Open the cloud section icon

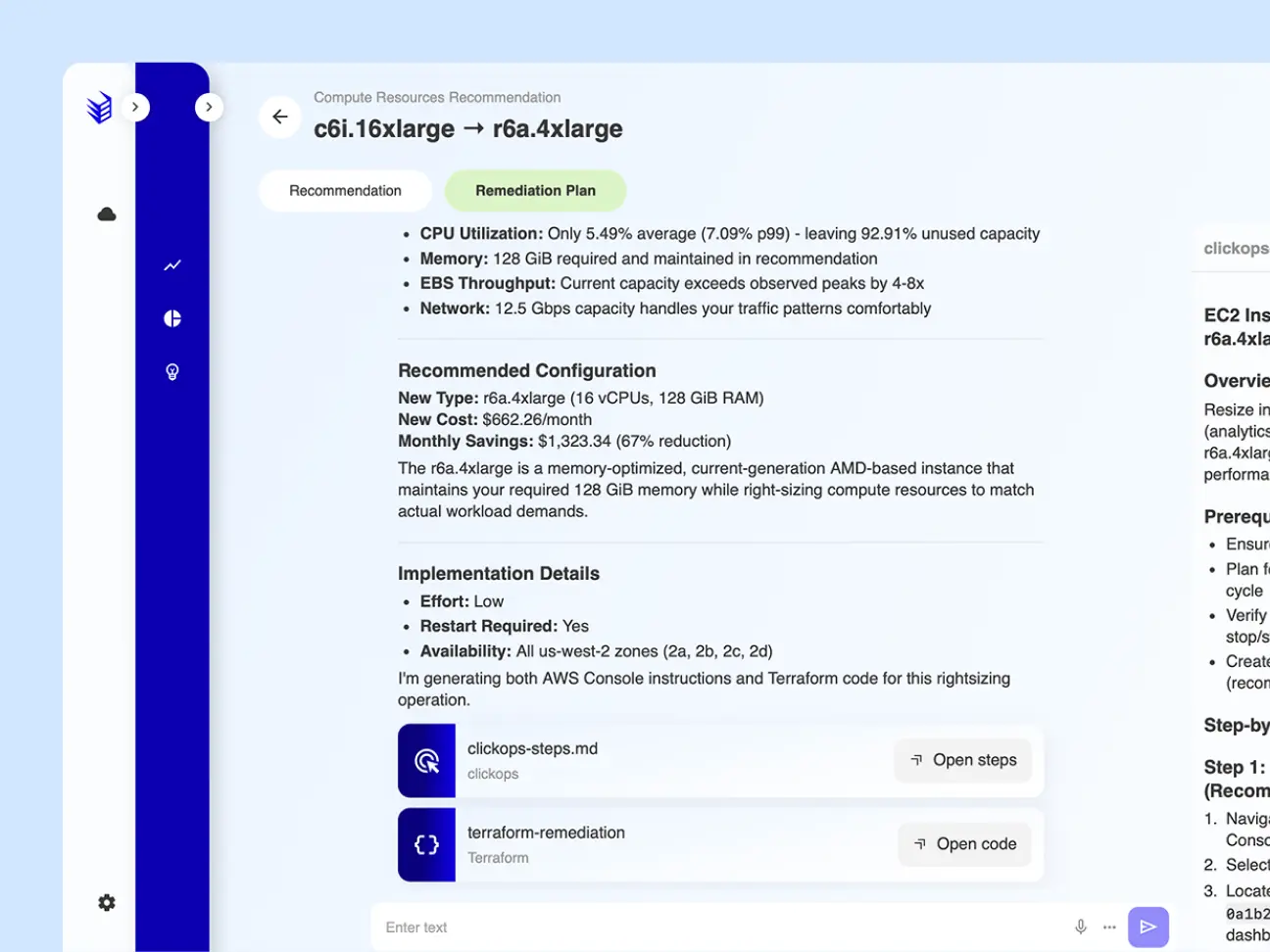107,214
